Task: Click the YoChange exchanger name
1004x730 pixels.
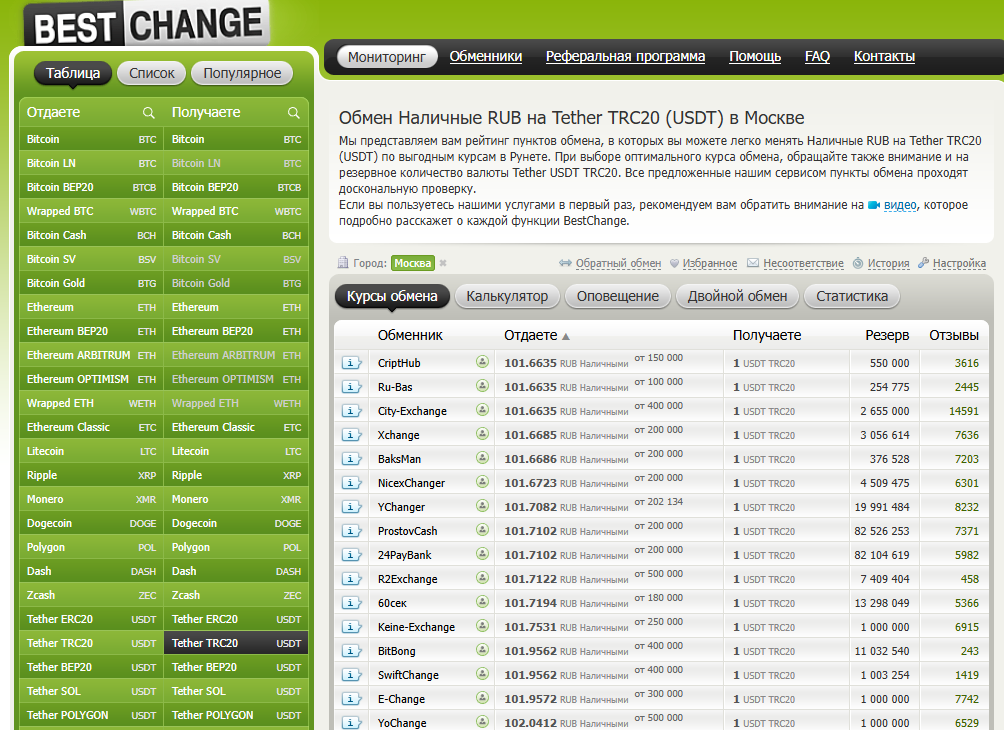Action: click(402, 723)
